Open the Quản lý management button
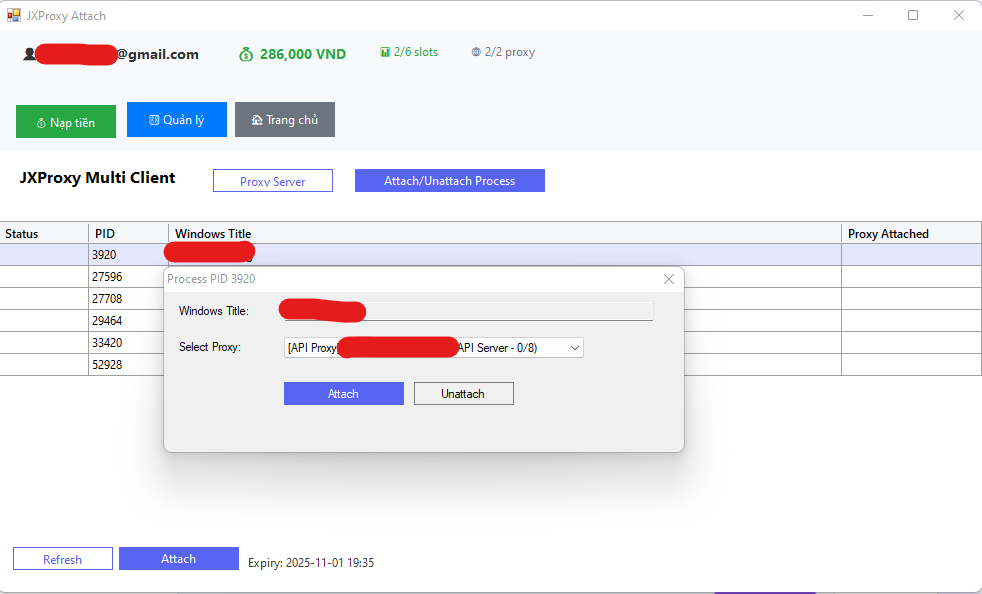This screenshot has width=982, height=594. point(177,120)
